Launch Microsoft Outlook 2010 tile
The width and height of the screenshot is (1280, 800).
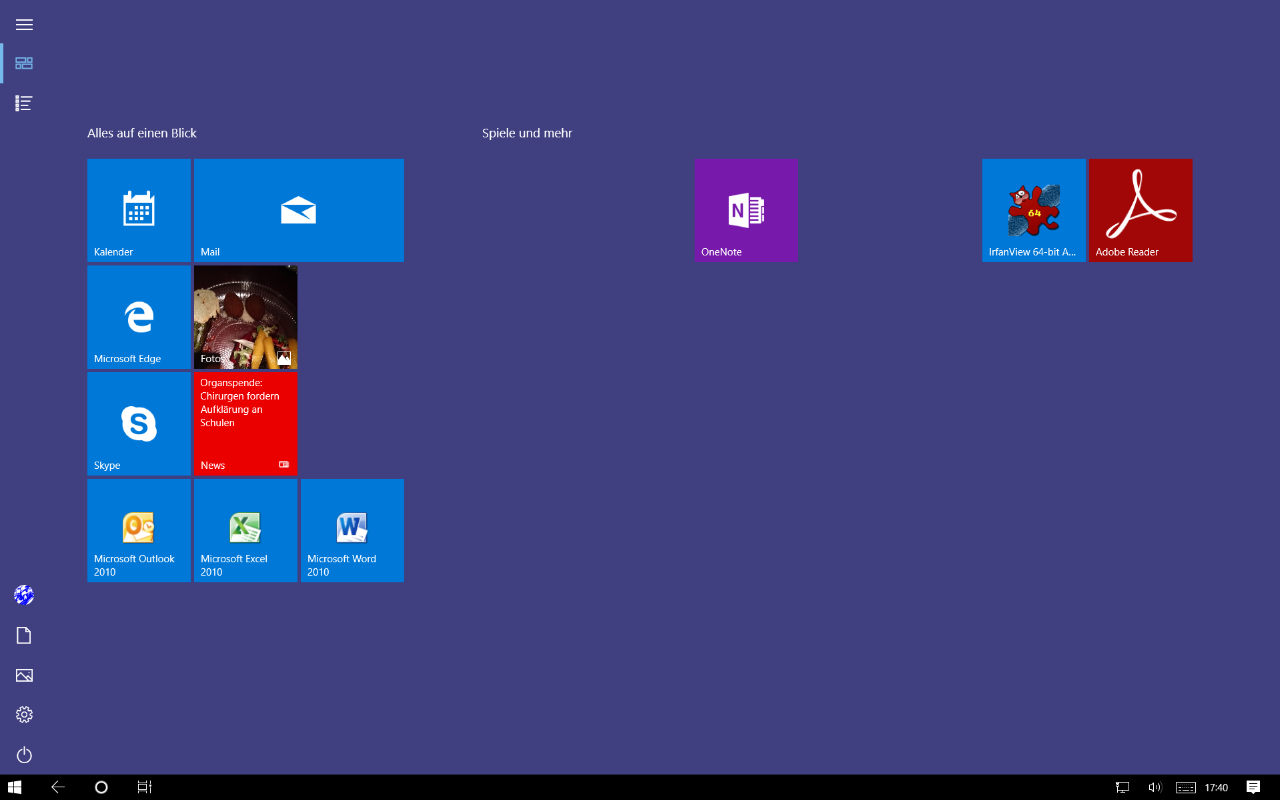coord(139,530)
